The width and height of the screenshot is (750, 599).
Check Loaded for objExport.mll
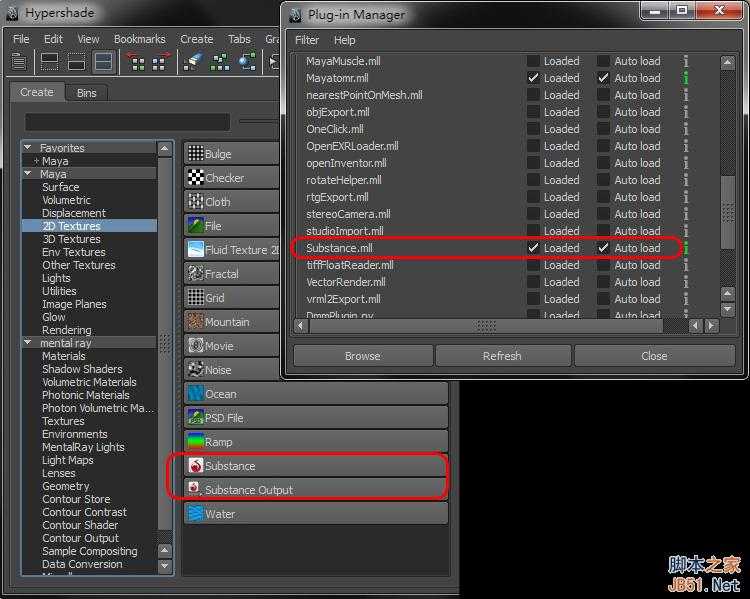[533, 112]
